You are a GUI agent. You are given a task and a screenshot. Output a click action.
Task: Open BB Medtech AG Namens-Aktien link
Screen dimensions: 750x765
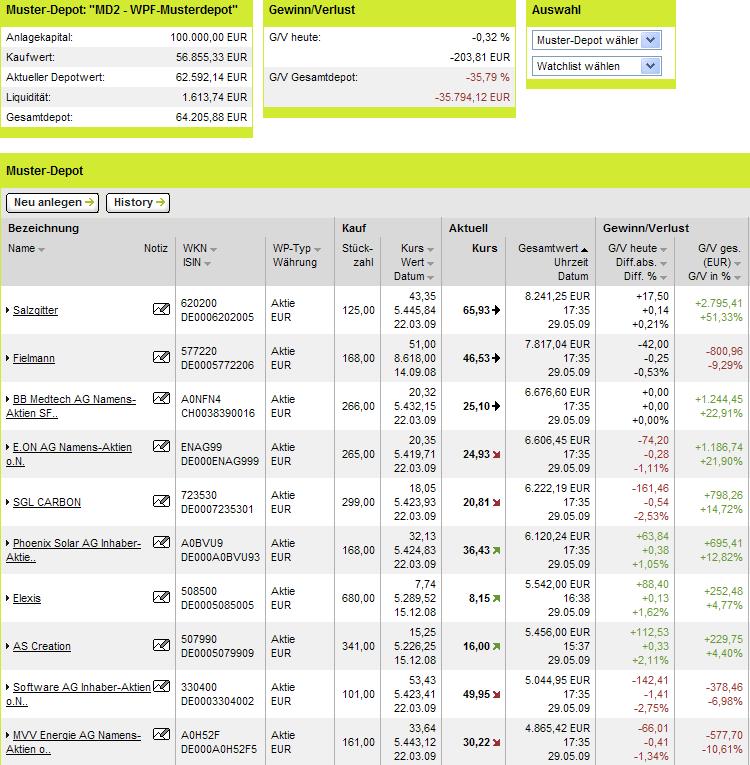[x=71, y=406]
